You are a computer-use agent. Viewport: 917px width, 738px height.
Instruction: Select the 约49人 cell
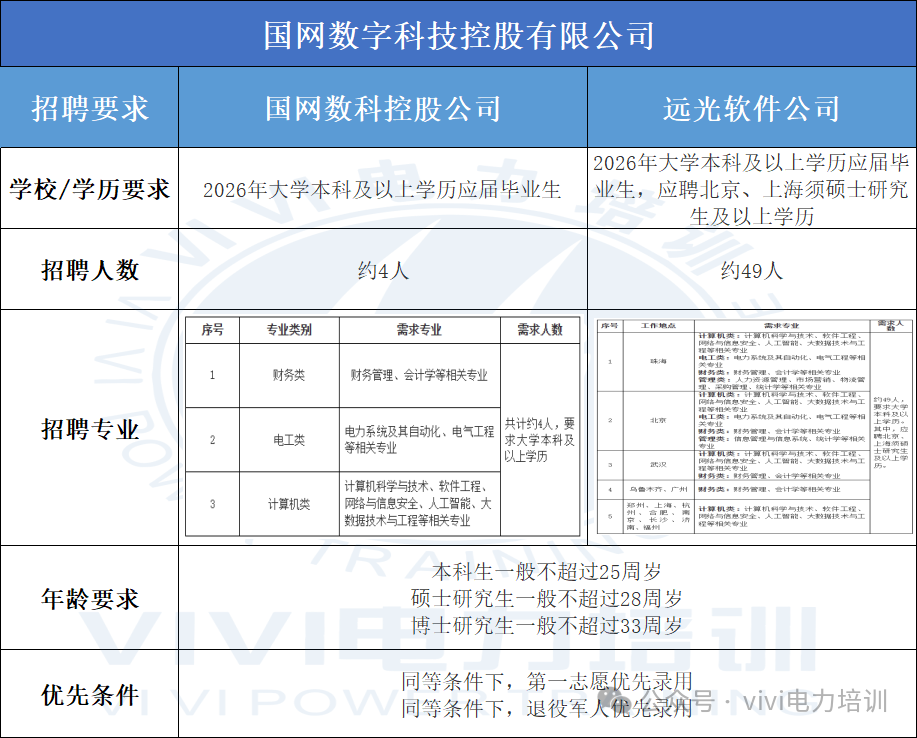pos(751,270)
